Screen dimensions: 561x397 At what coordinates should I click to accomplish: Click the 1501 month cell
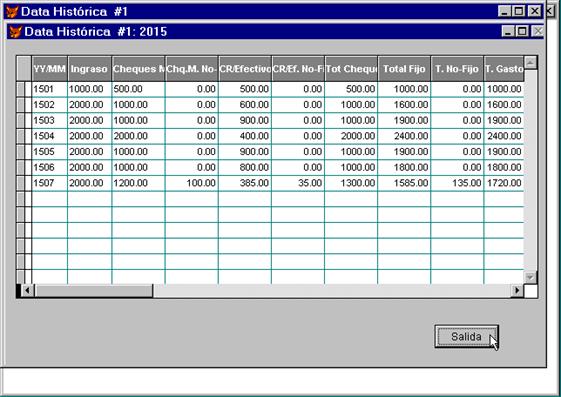[49, 89]
